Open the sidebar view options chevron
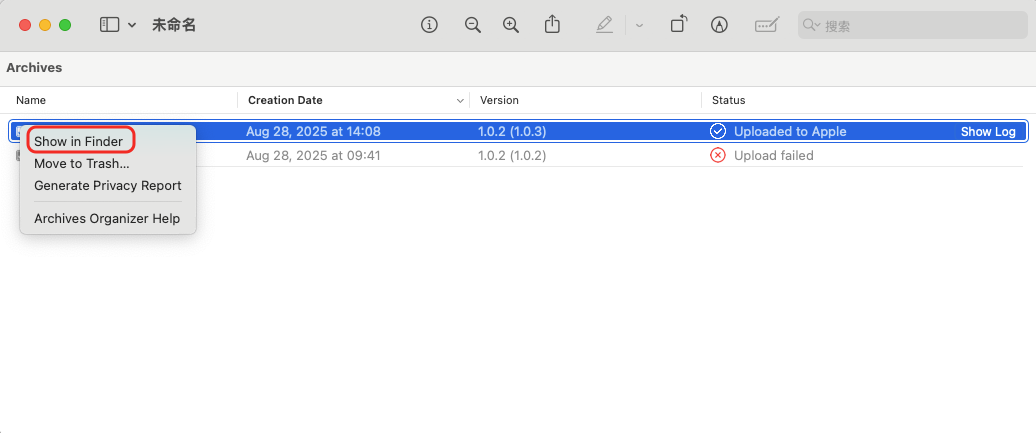Screen dimensions: 1036x433 tap(131, 25)
